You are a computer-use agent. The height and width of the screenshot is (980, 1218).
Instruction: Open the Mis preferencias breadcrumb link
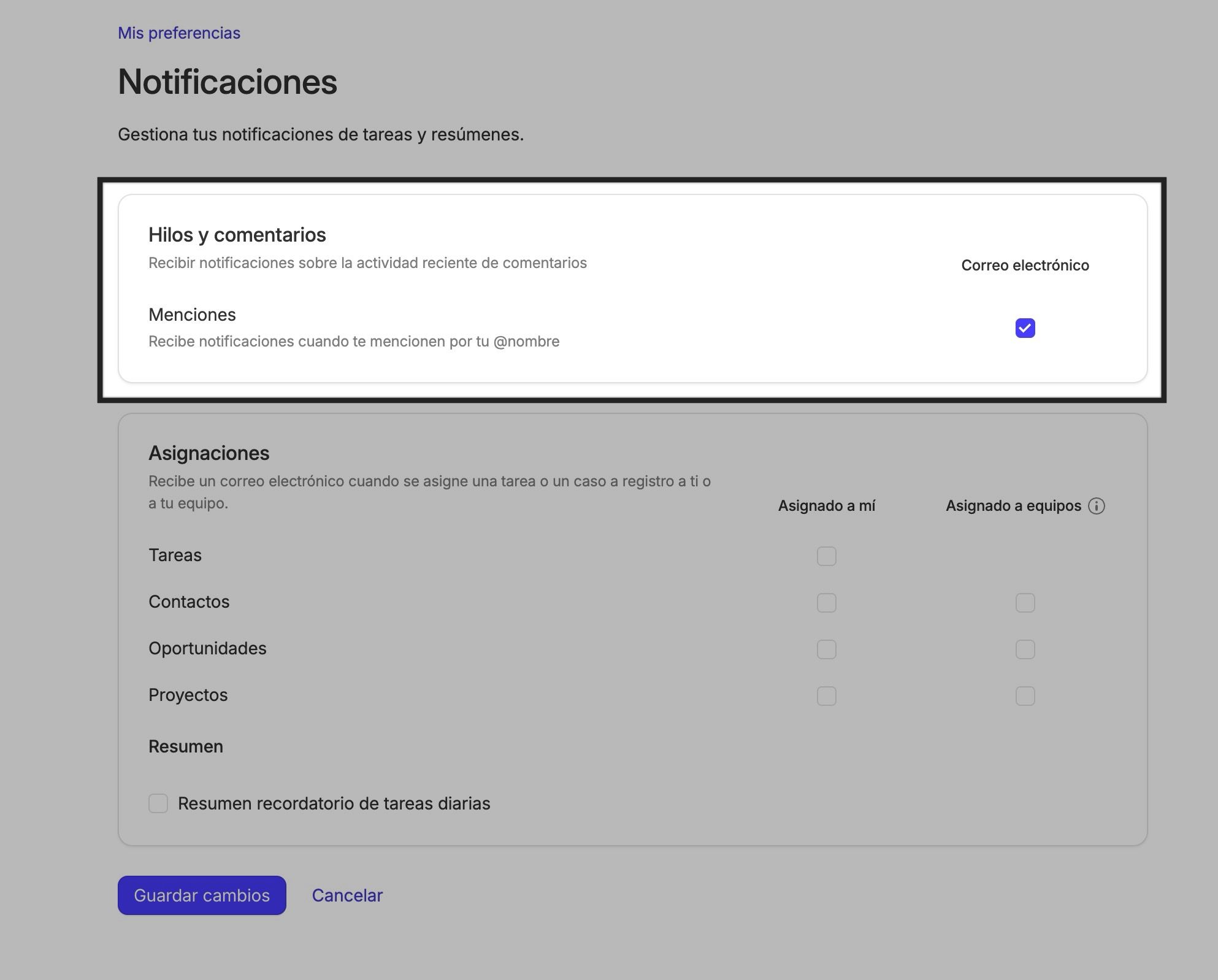tap(179, 33)
